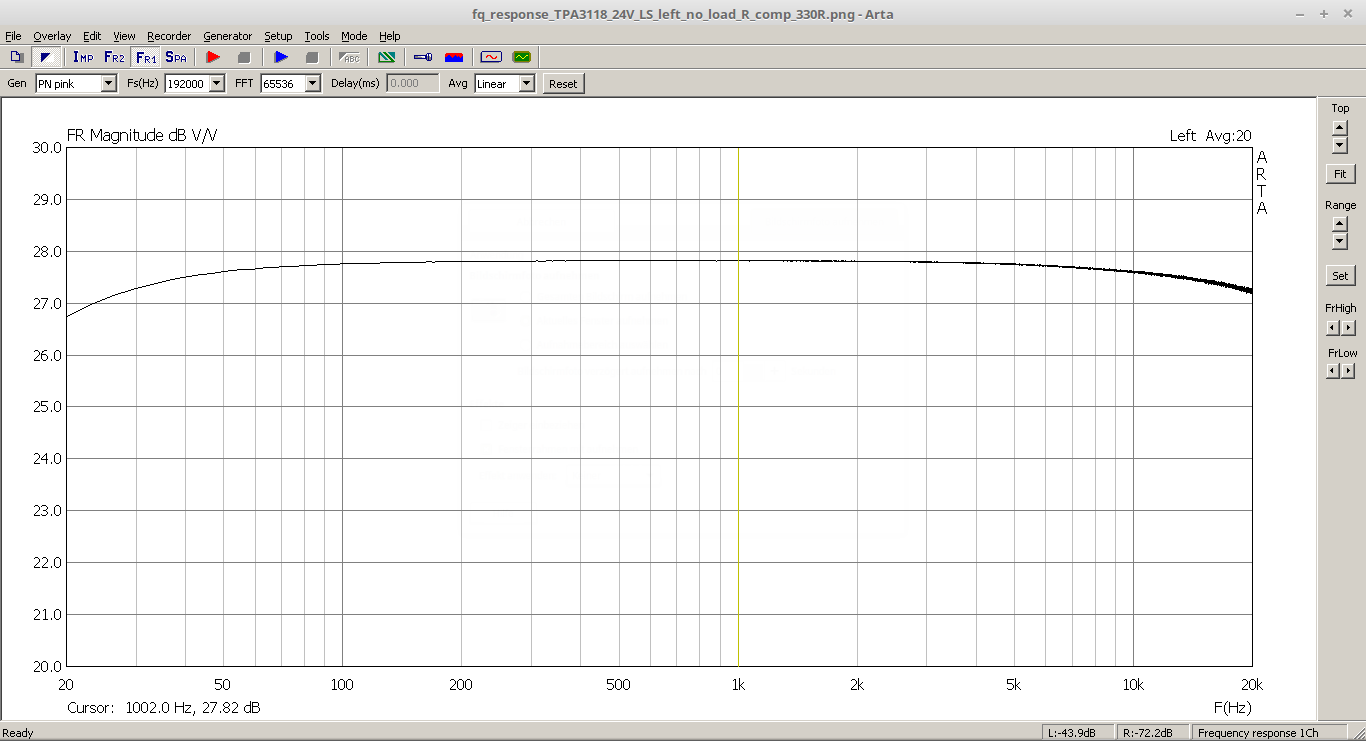Click the 'Cursor: 1002.0 Hz, 27.82 dB' readout
This screenshot has height=741, width=1366.
tap(164, 707)
